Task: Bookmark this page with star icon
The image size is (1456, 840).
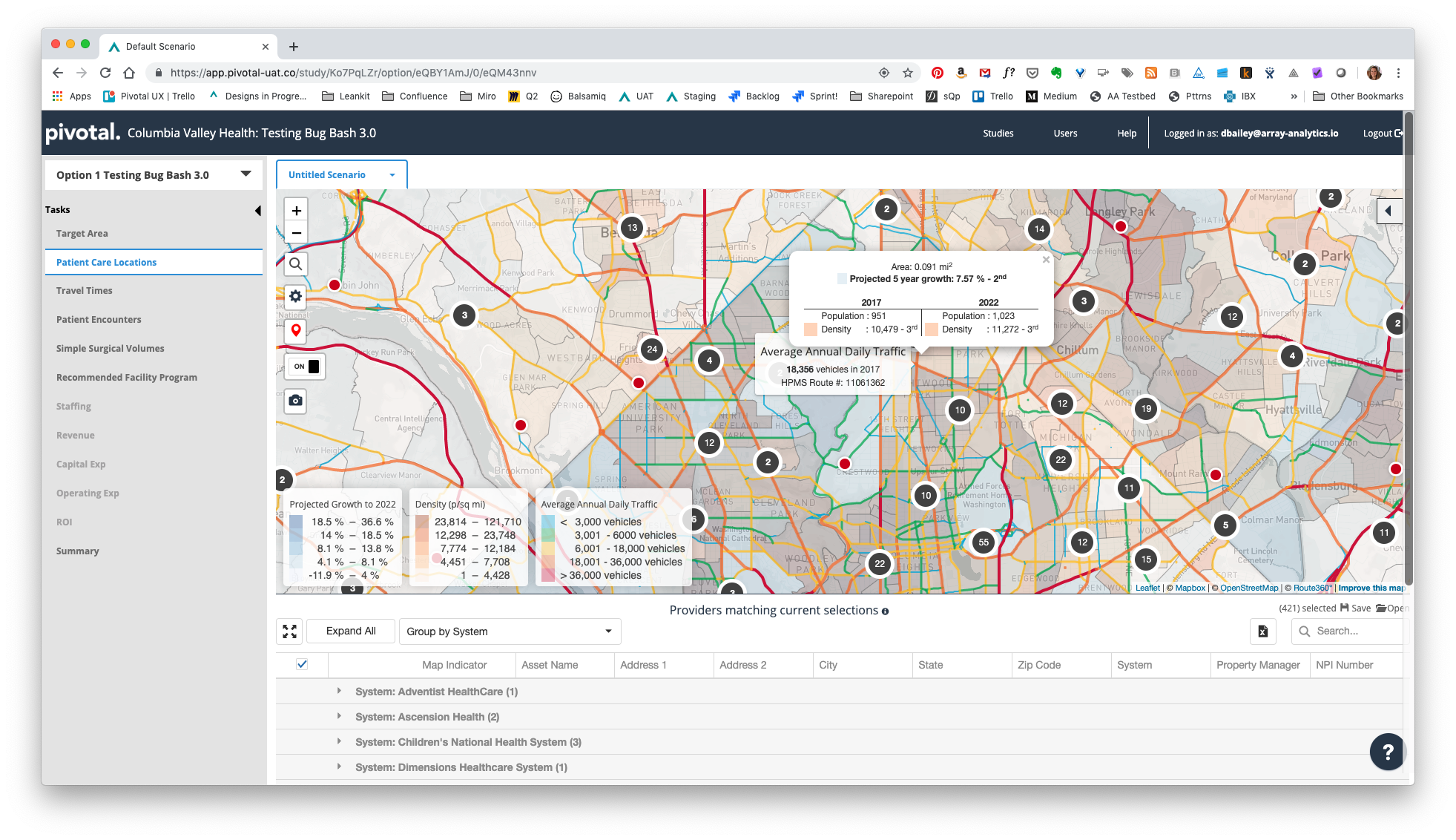Action: [908, 73]
